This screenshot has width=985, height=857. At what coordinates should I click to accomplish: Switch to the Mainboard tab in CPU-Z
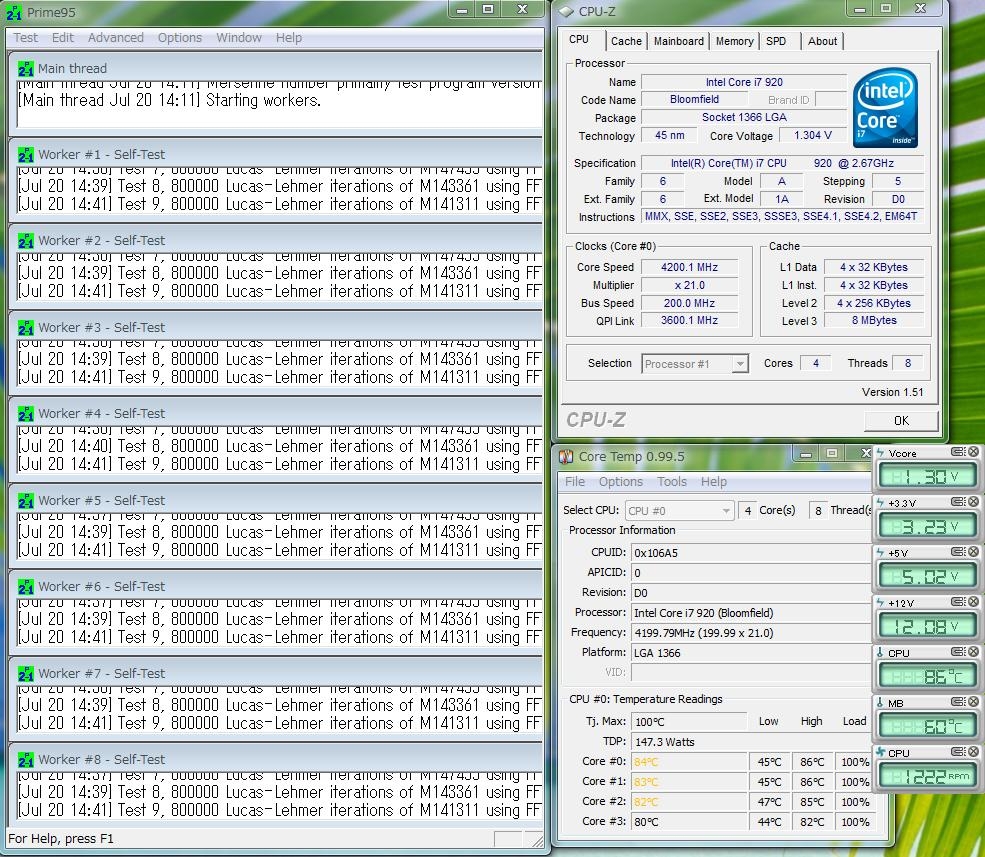pos(679,41)
